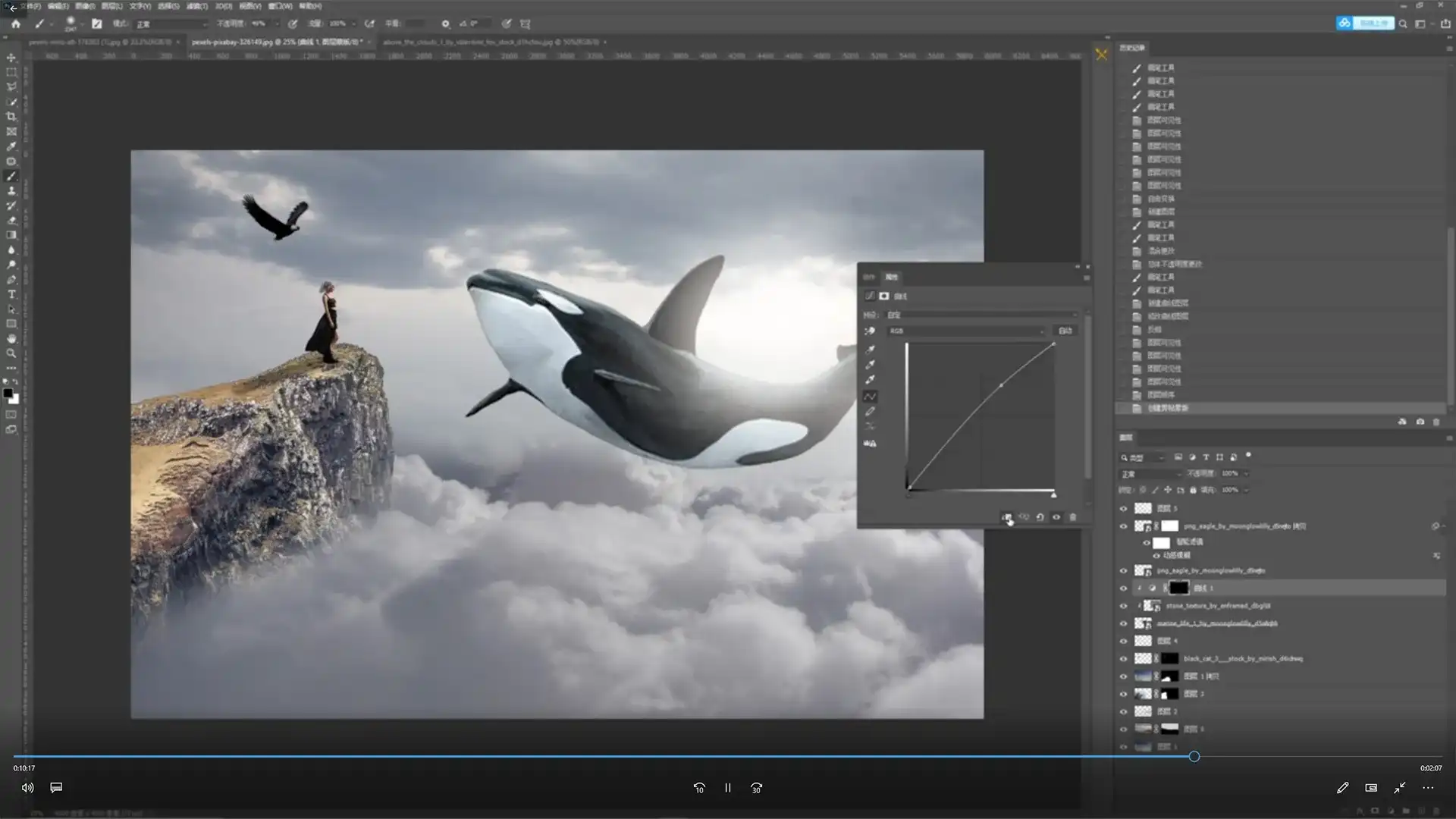Open the Curves preset dropdown
The width and height of the screenshot is (1456, 819).
(982, 315)
